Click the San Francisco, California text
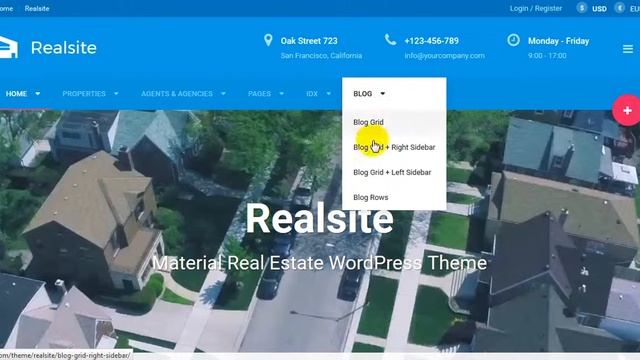This screenshot has height=360, width=640. [x=321, y=56]
